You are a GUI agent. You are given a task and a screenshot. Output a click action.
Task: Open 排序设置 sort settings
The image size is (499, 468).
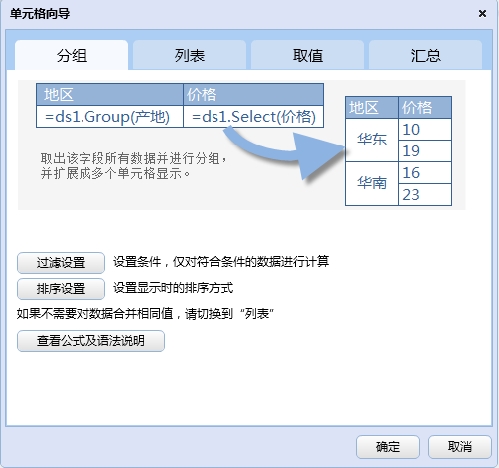pyautogui.click(x=61, y=289)
